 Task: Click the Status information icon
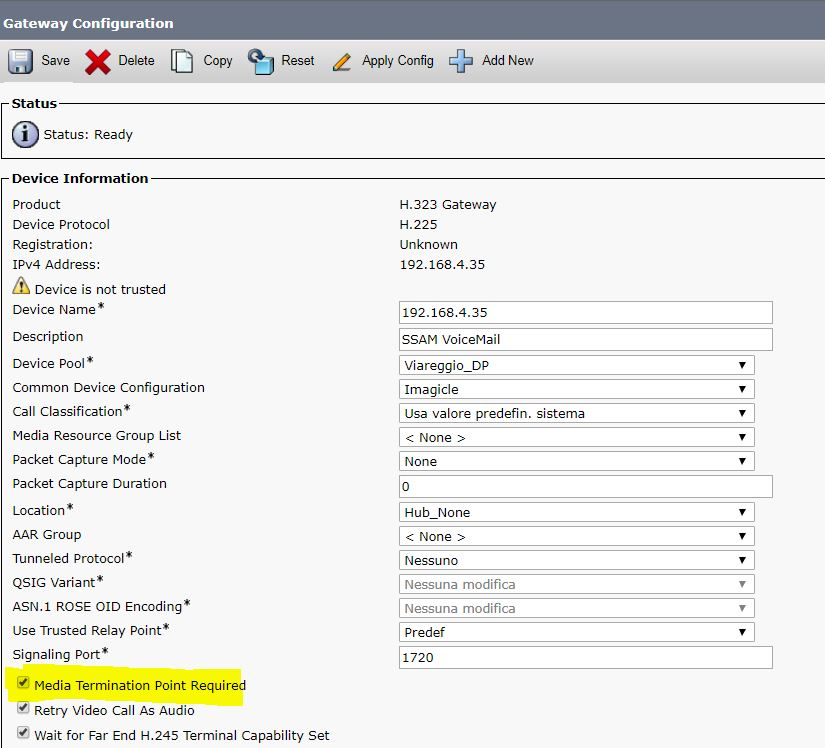pos(25,134)
